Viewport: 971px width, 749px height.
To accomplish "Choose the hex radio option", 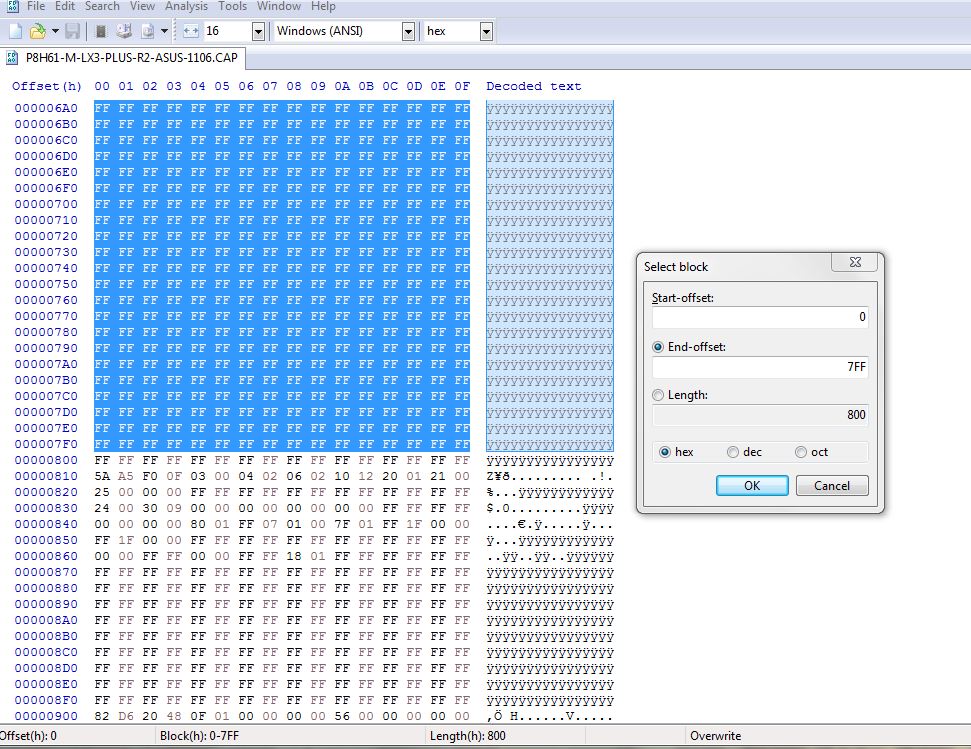I will click(x=664, y=452).
